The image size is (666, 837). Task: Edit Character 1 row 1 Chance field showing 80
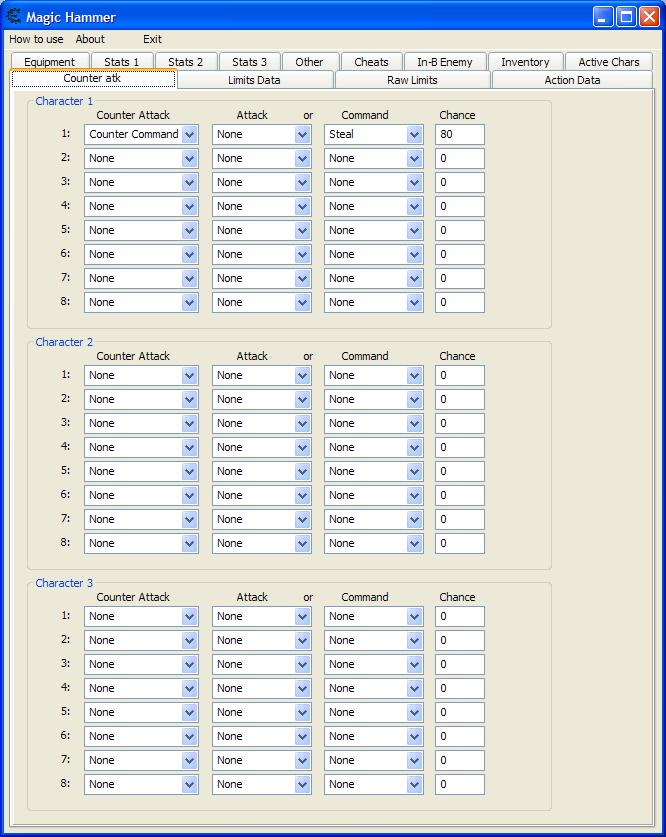[x=459, y=134]
